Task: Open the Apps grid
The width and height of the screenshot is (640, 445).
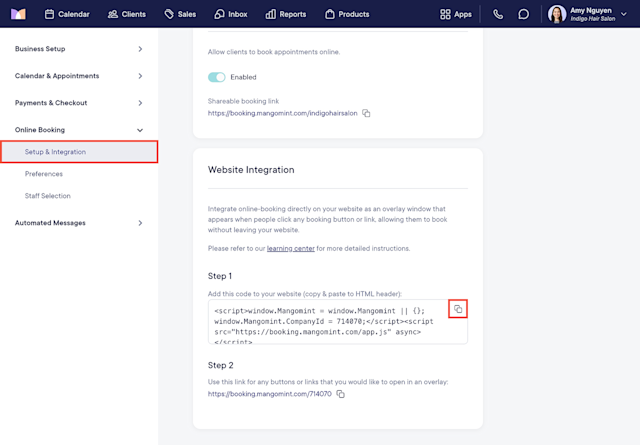Action: pos(456,14)
